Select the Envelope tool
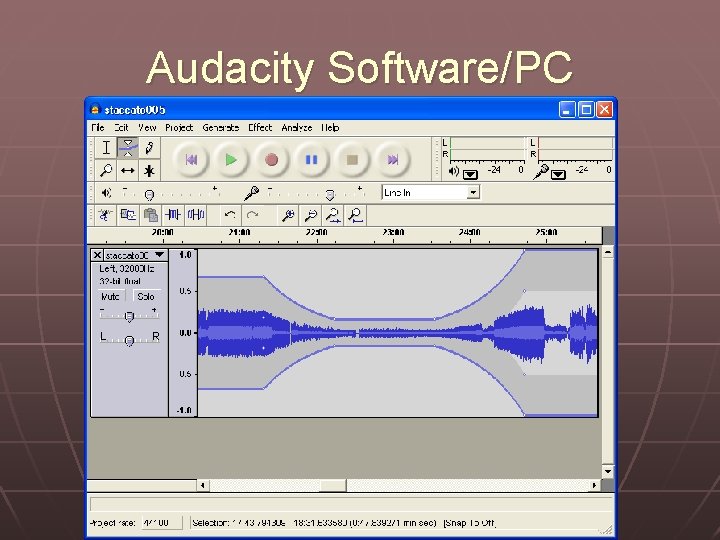The width and height of the screenshot is (720, 540). [128, 148]
